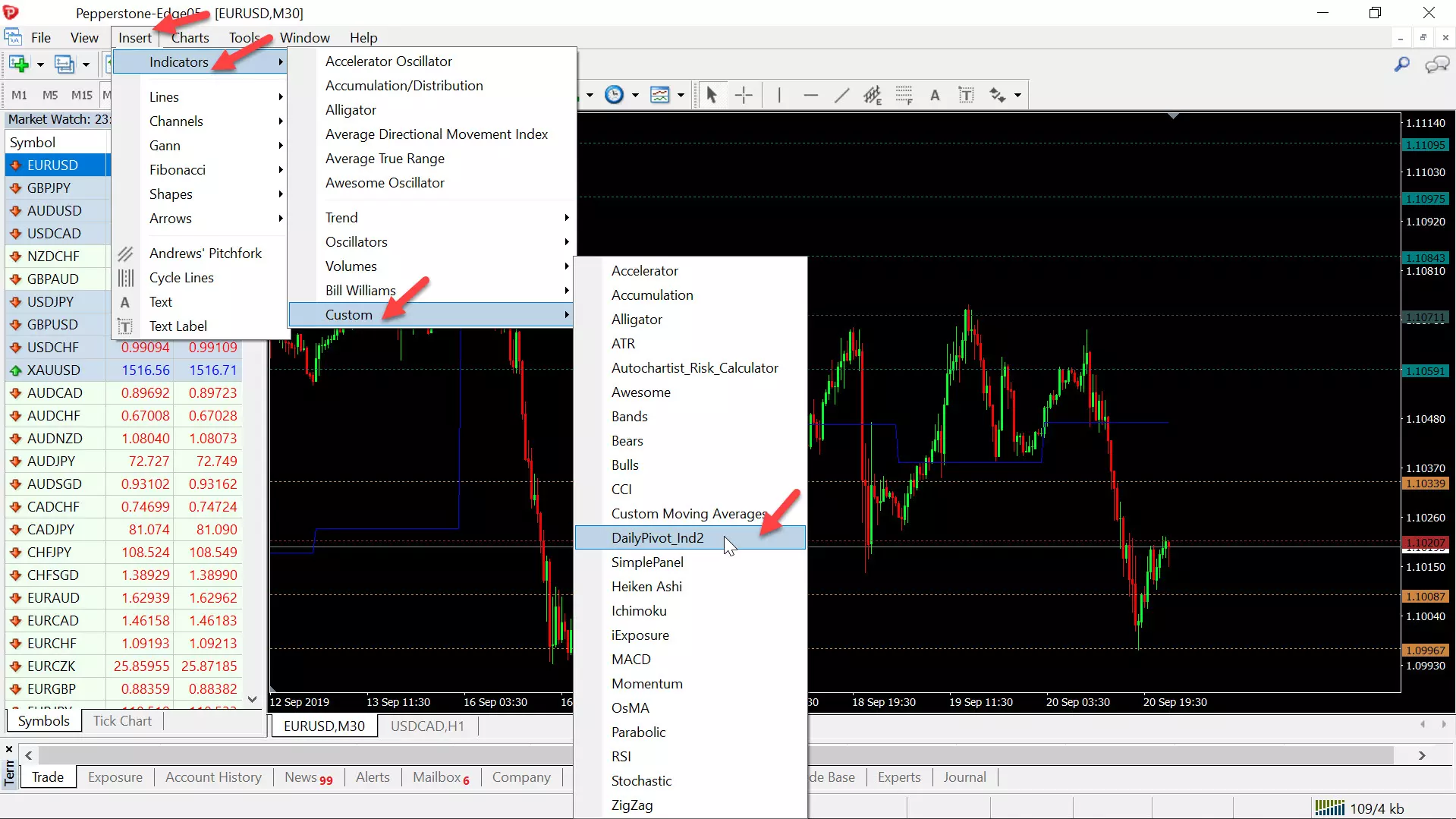Activate M1 timeframe button
The width and height of the screenshot is (1456, 819).
point(20,95)
